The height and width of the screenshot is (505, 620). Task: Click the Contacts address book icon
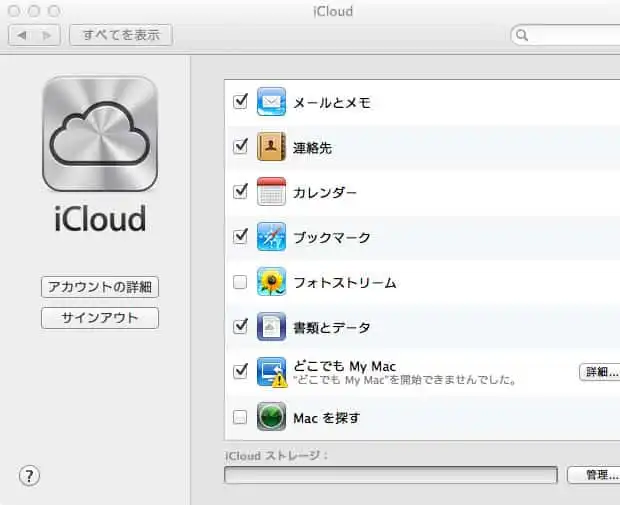[271, 147]
